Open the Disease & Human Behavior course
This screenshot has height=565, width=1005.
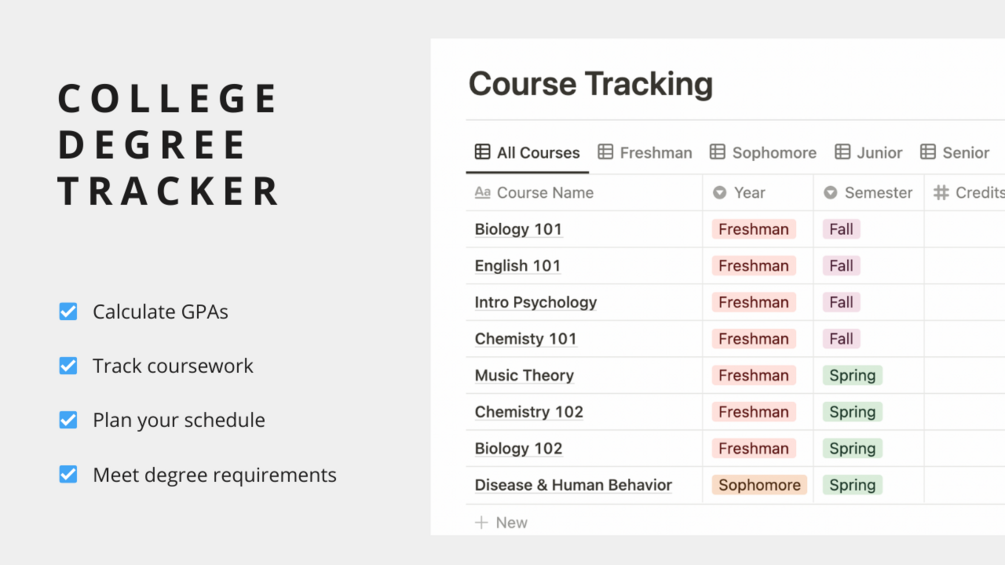pyautogui.click(x=573, y=485)
